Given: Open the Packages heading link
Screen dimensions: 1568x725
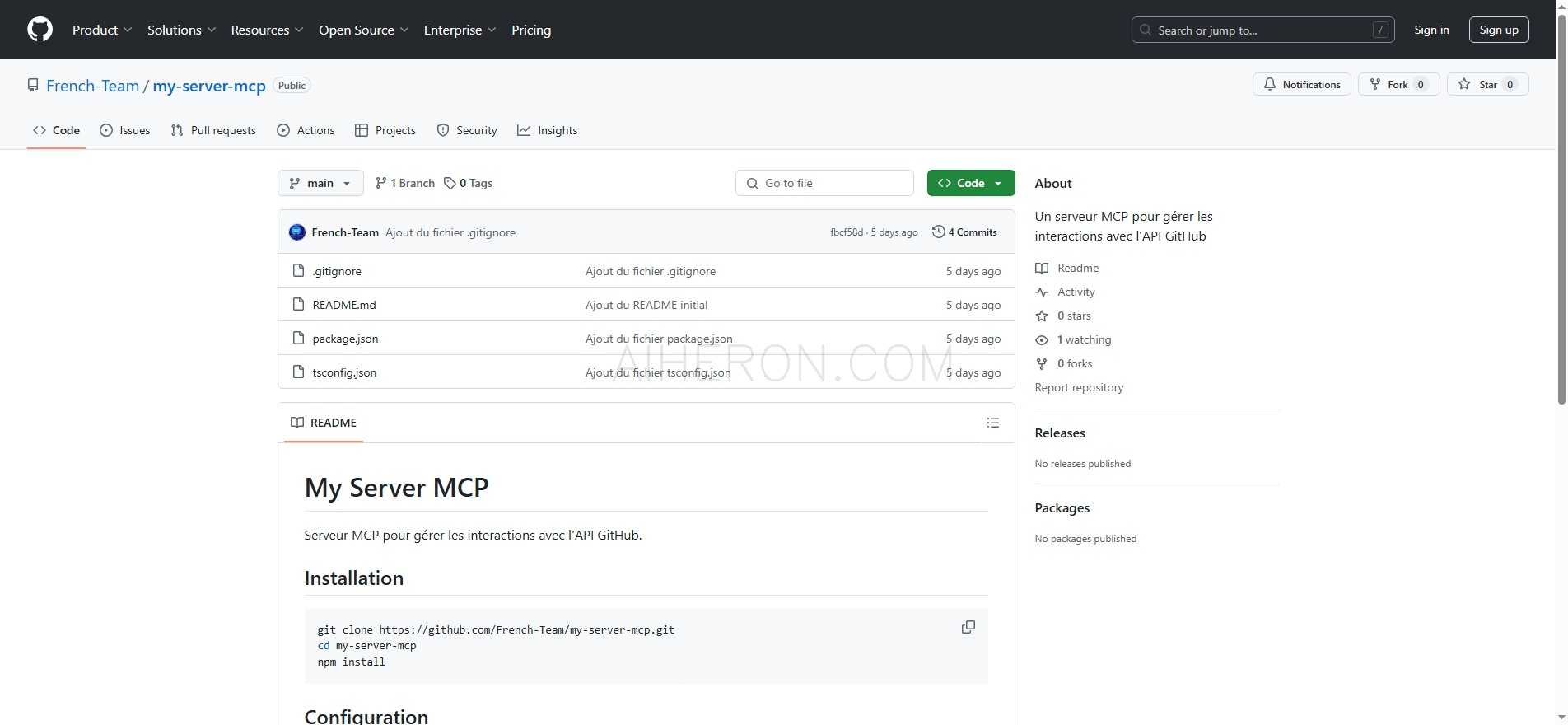Looking at the screenshot, I should (1062, 507).
